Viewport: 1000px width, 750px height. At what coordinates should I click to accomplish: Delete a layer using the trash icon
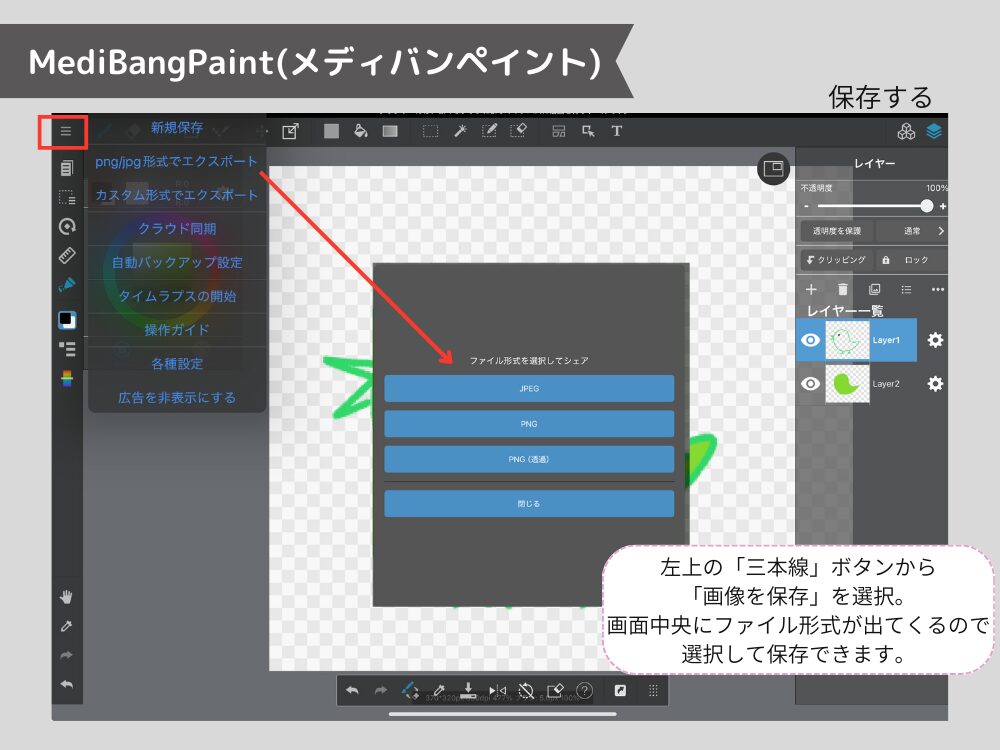pyautogui.click(x=843, y=290)
